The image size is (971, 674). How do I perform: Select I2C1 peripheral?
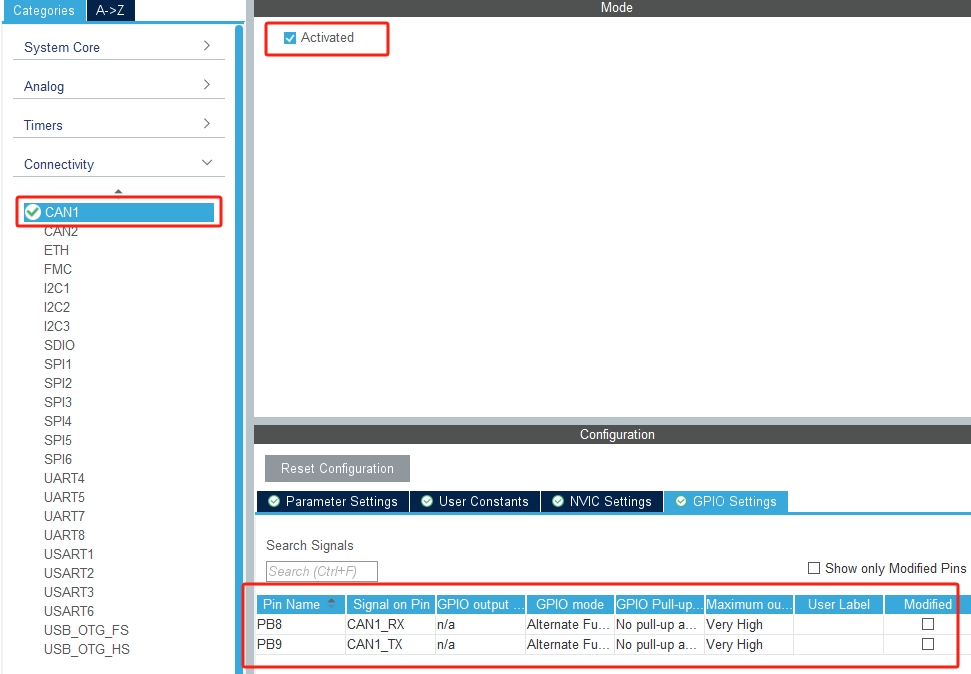tap(57, 289)
